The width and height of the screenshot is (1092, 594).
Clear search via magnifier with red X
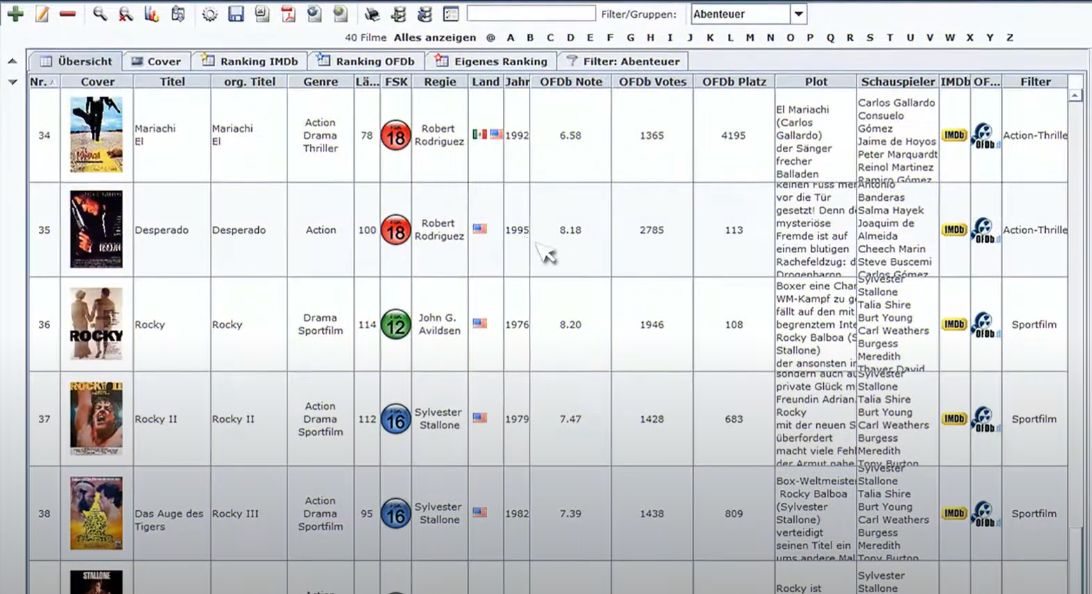tap(125, 13)
